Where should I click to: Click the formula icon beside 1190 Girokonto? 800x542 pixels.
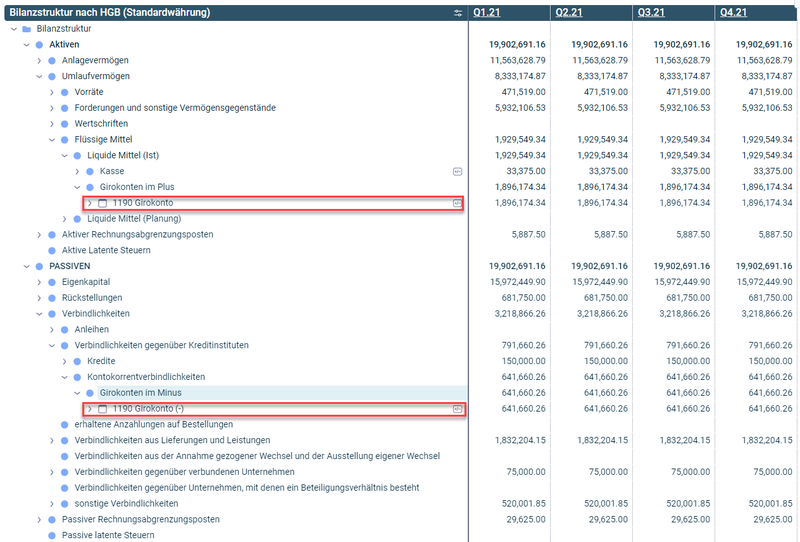tap(457, 203)
